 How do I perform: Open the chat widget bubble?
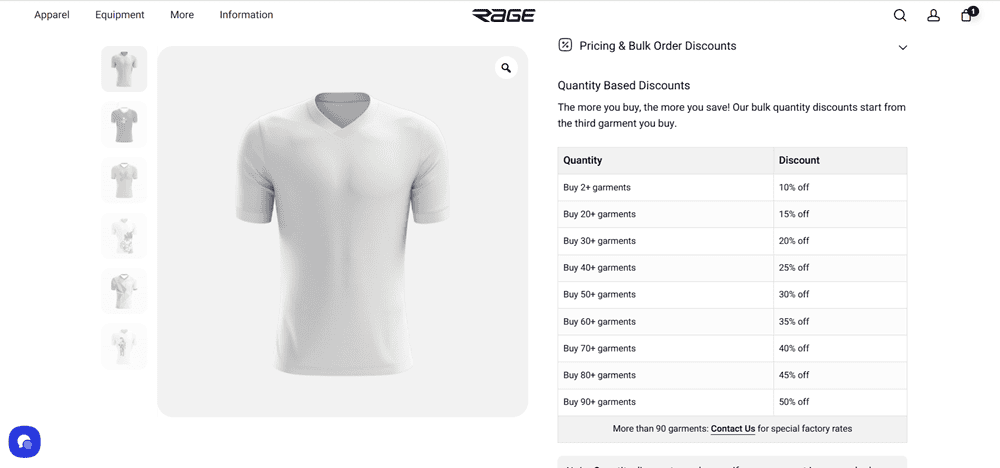coord(24,441)
